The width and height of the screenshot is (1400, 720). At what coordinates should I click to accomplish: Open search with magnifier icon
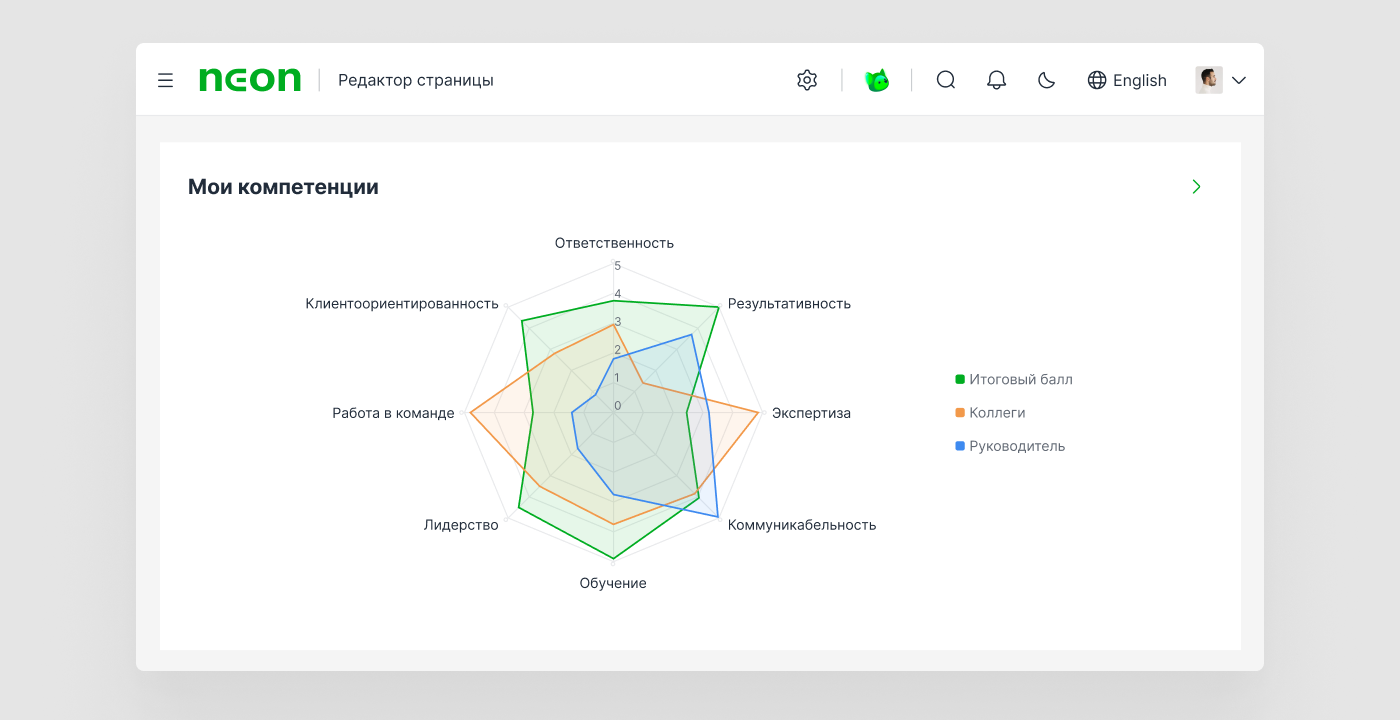coord(946,80)
